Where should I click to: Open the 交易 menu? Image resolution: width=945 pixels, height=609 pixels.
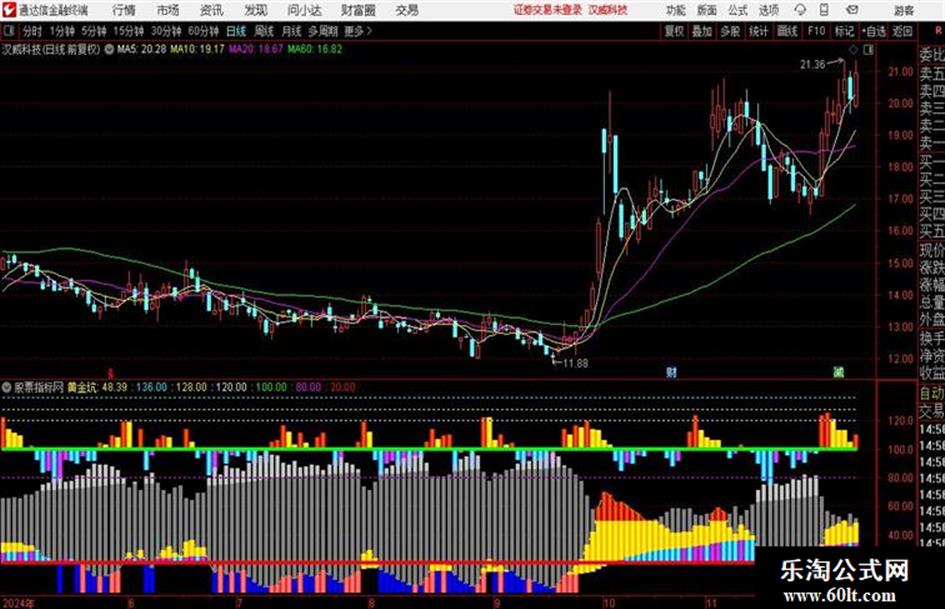[x=407, y=10]
